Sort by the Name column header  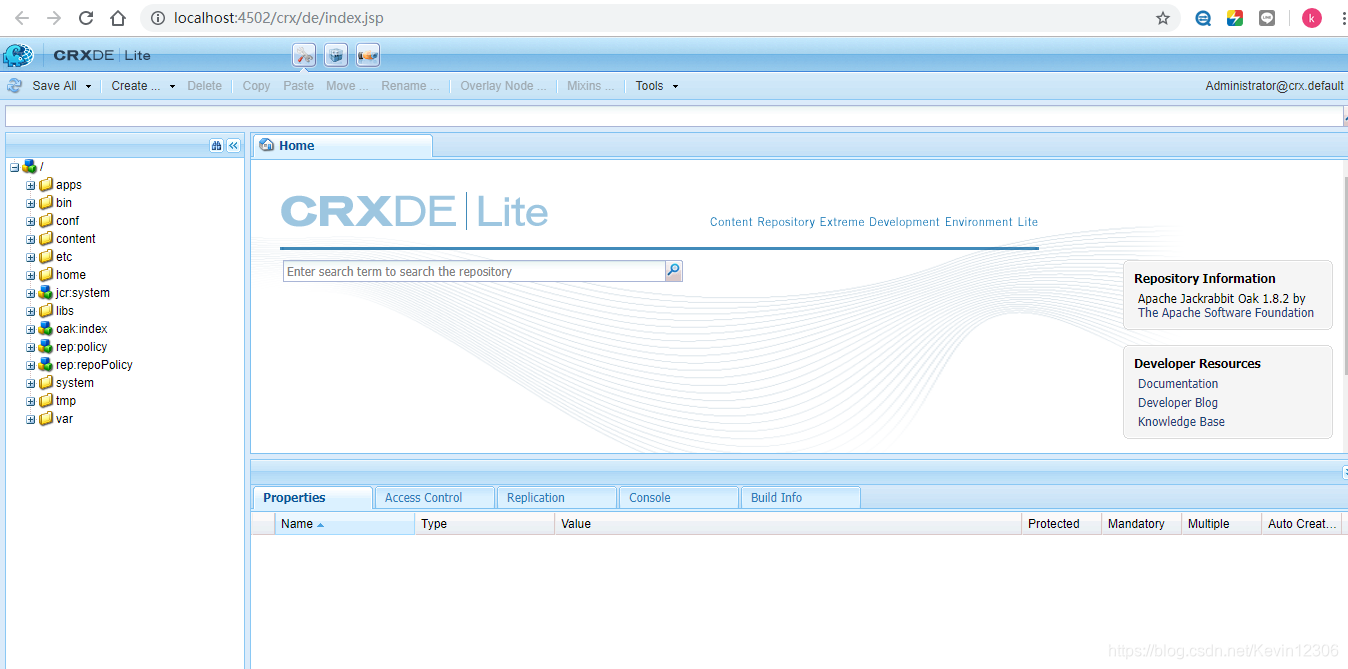(345, 524)
